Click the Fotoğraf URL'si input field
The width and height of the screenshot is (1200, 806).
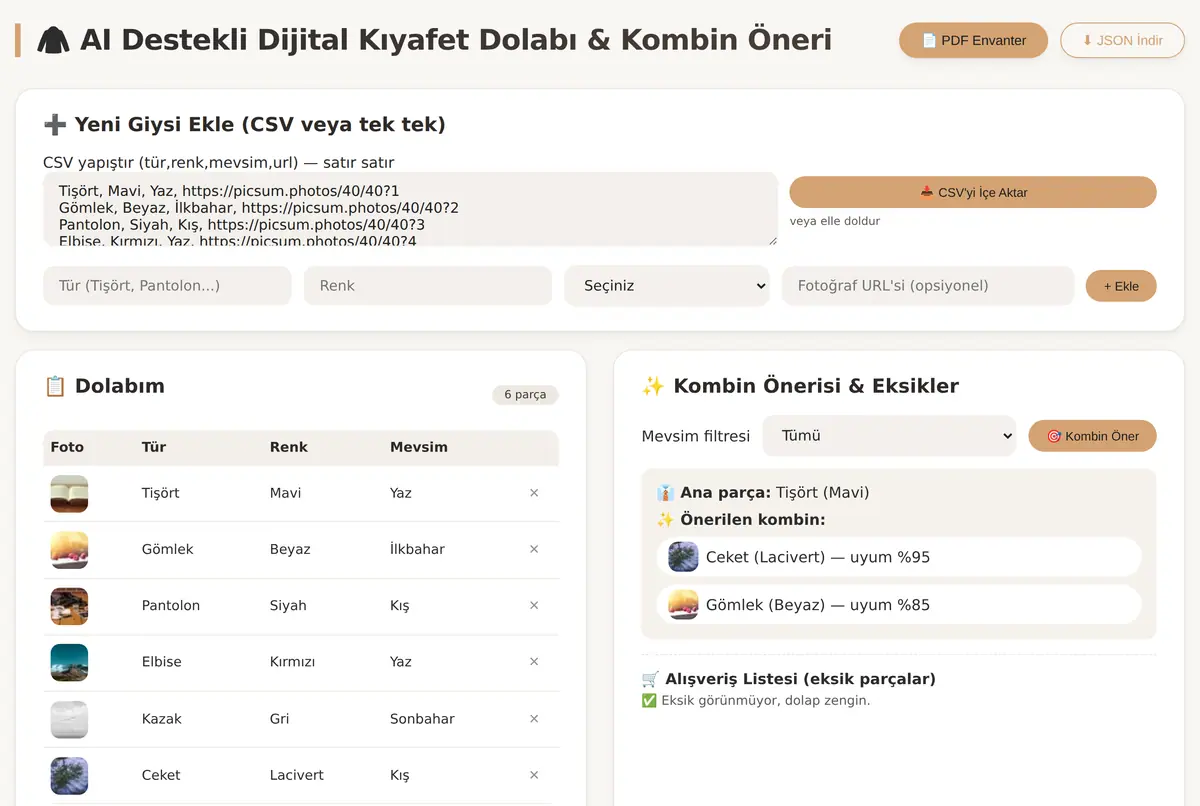(x=928, y=285)
